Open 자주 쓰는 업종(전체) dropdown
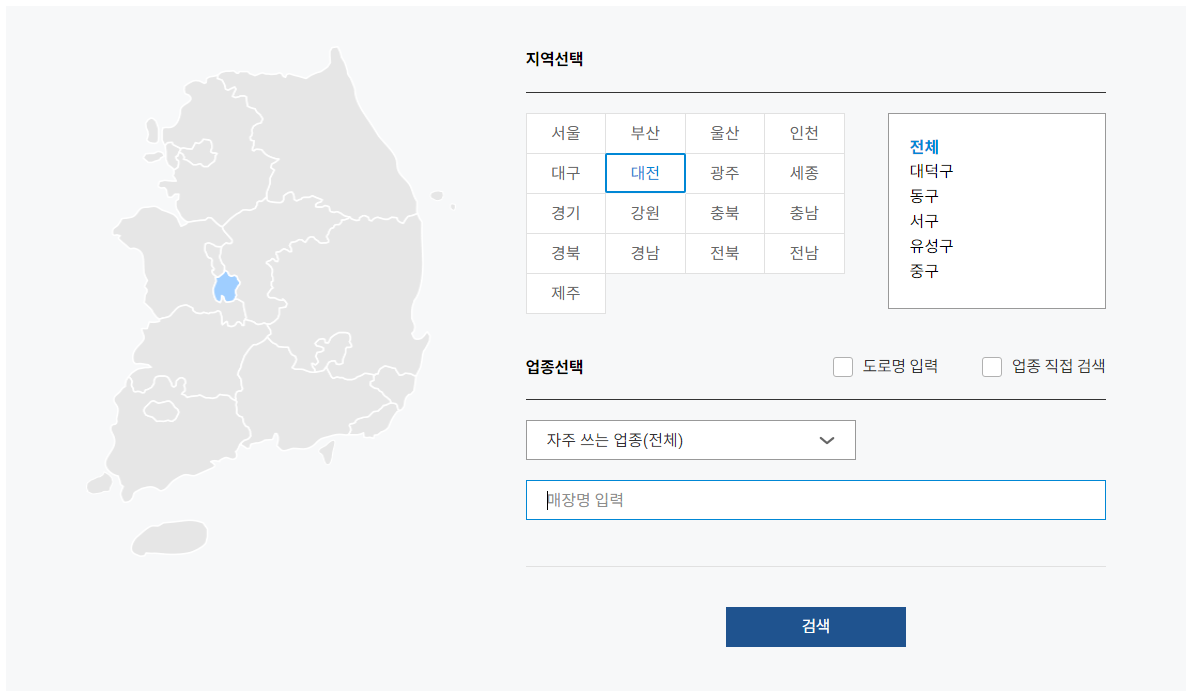Viewport: 1189px width, 691px height. 691,440
